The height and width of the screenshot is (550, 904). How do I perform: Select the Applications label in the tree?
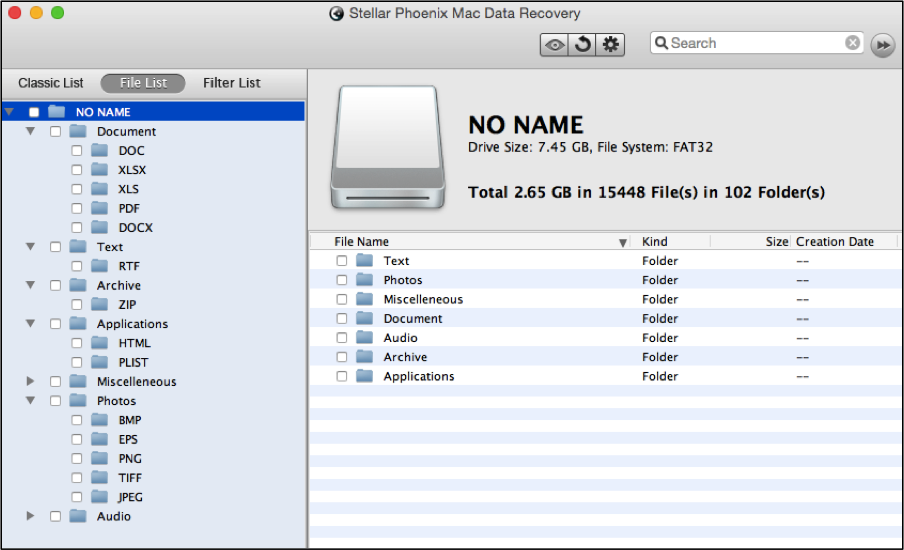[133, 324]
